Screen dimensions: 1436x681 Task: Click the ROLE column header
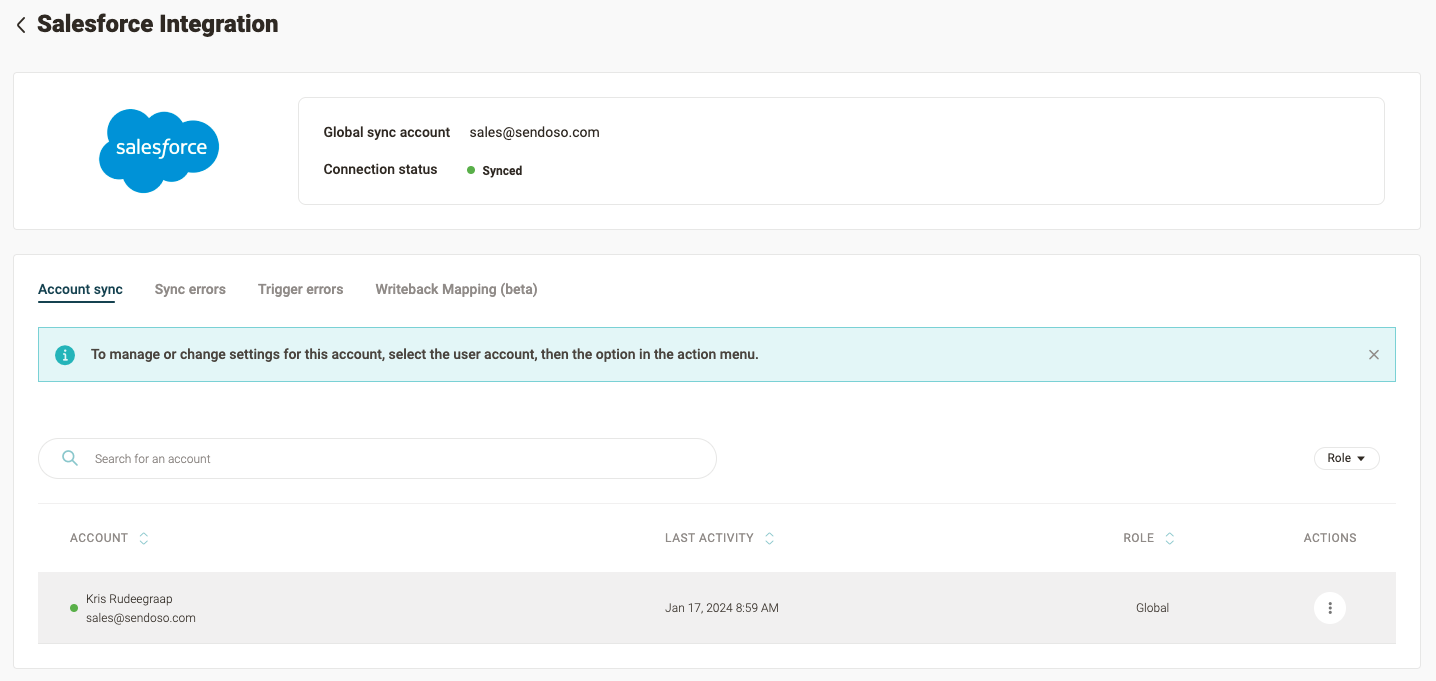point(1138,538)
